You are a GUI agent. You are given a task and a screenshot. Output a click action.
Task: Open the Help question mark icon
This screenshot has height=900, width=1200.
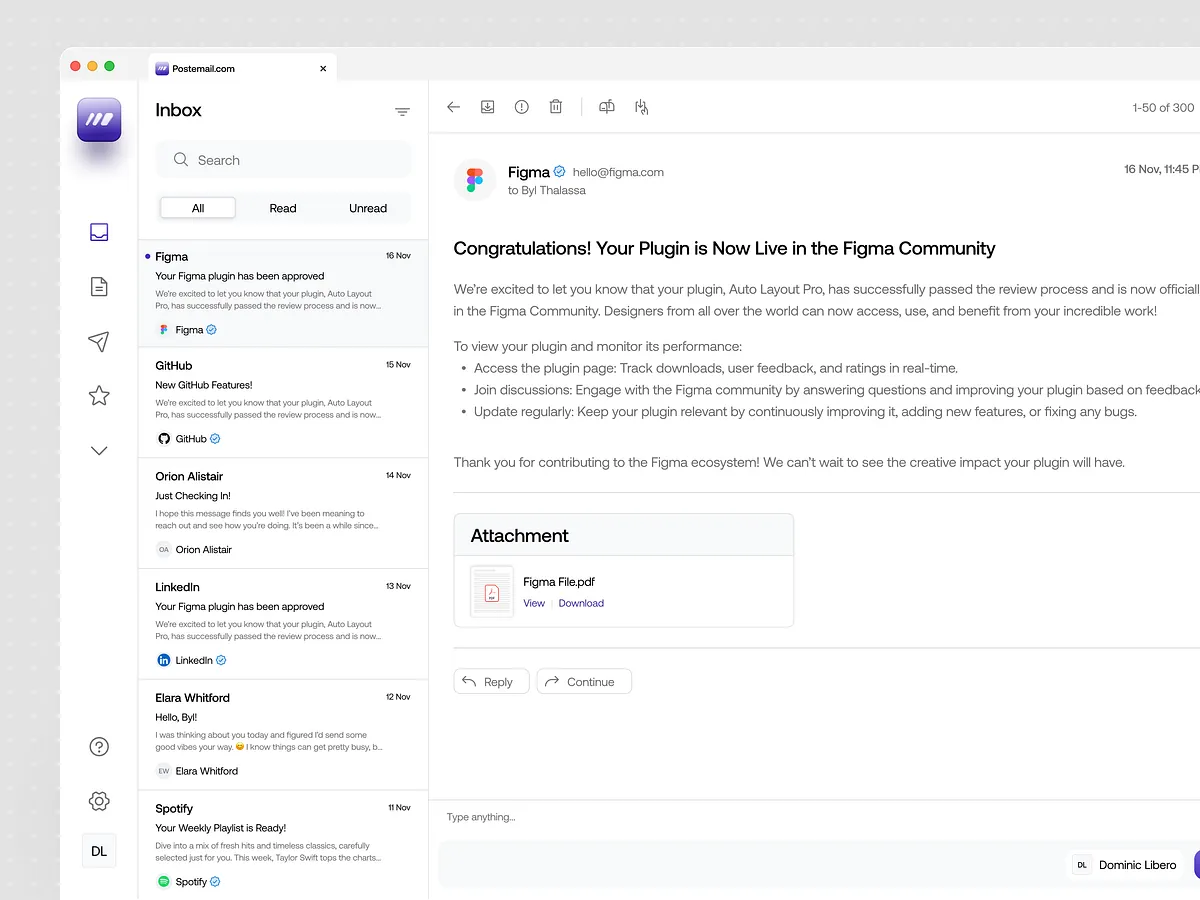pyautogui.click(x=99, y=747)
